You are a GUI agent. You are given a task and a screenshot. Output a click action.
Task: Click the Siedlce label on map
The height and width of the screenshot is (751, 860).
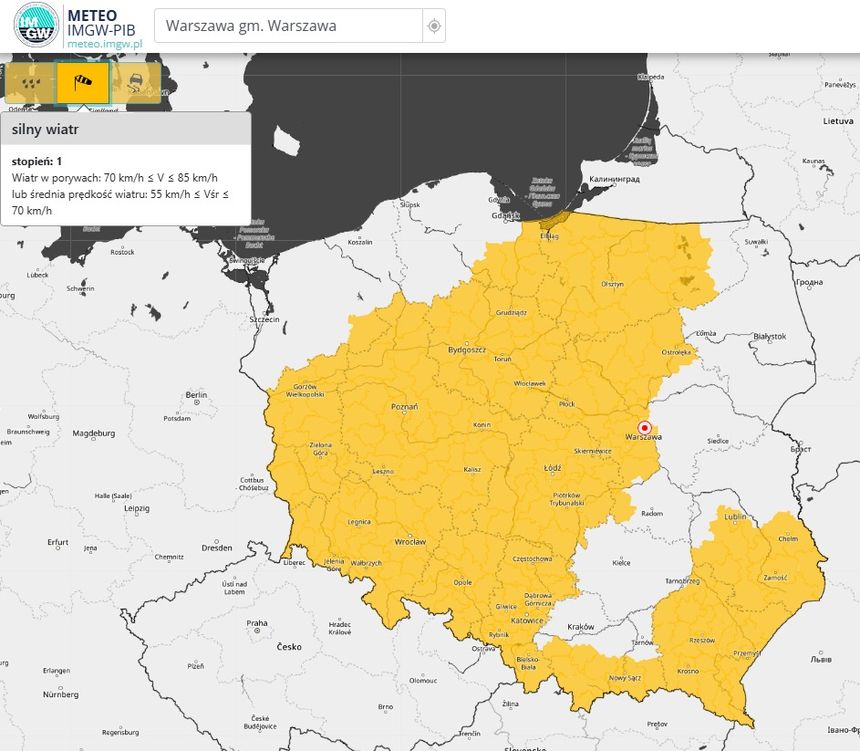[x=718, y=441]
